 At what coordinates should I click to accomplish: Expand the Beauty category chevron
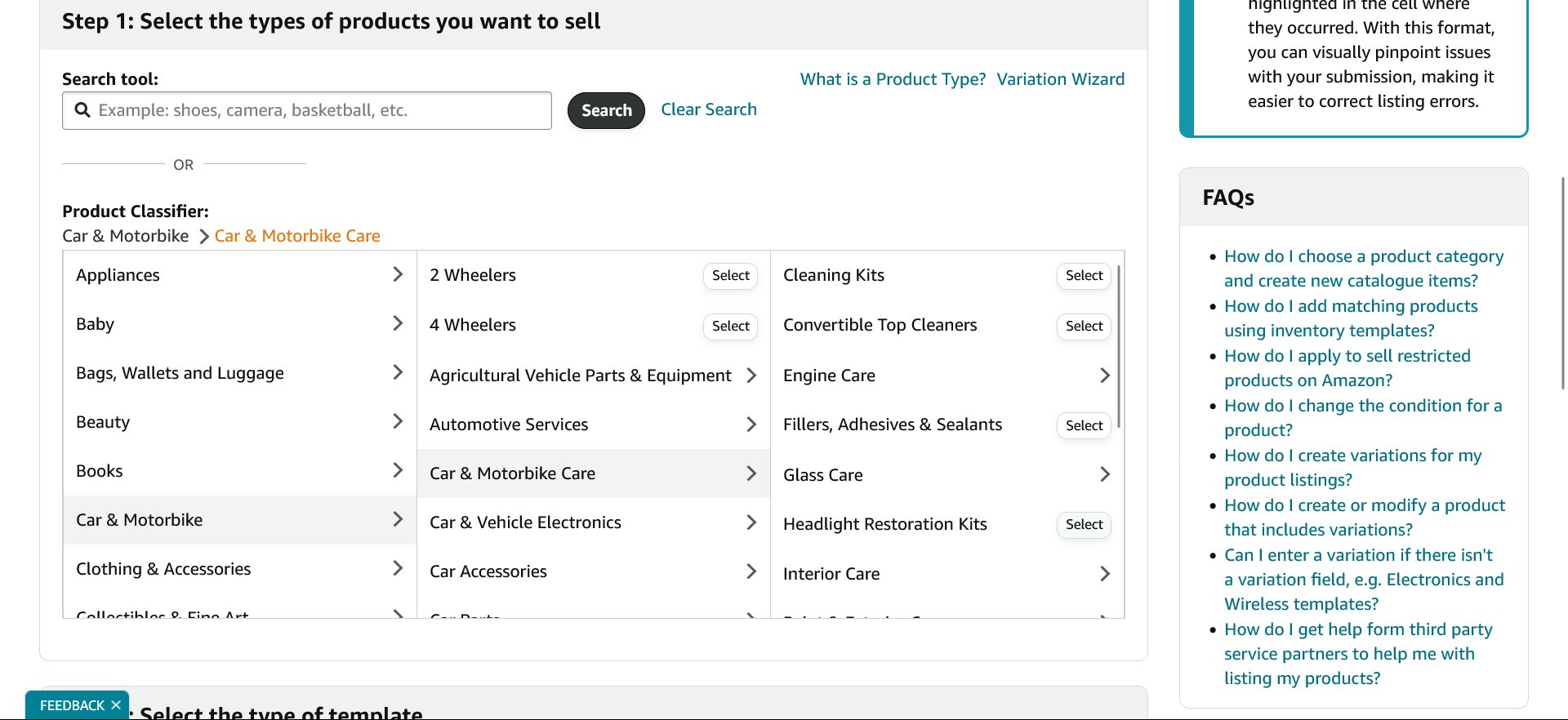tap(398, 421)
